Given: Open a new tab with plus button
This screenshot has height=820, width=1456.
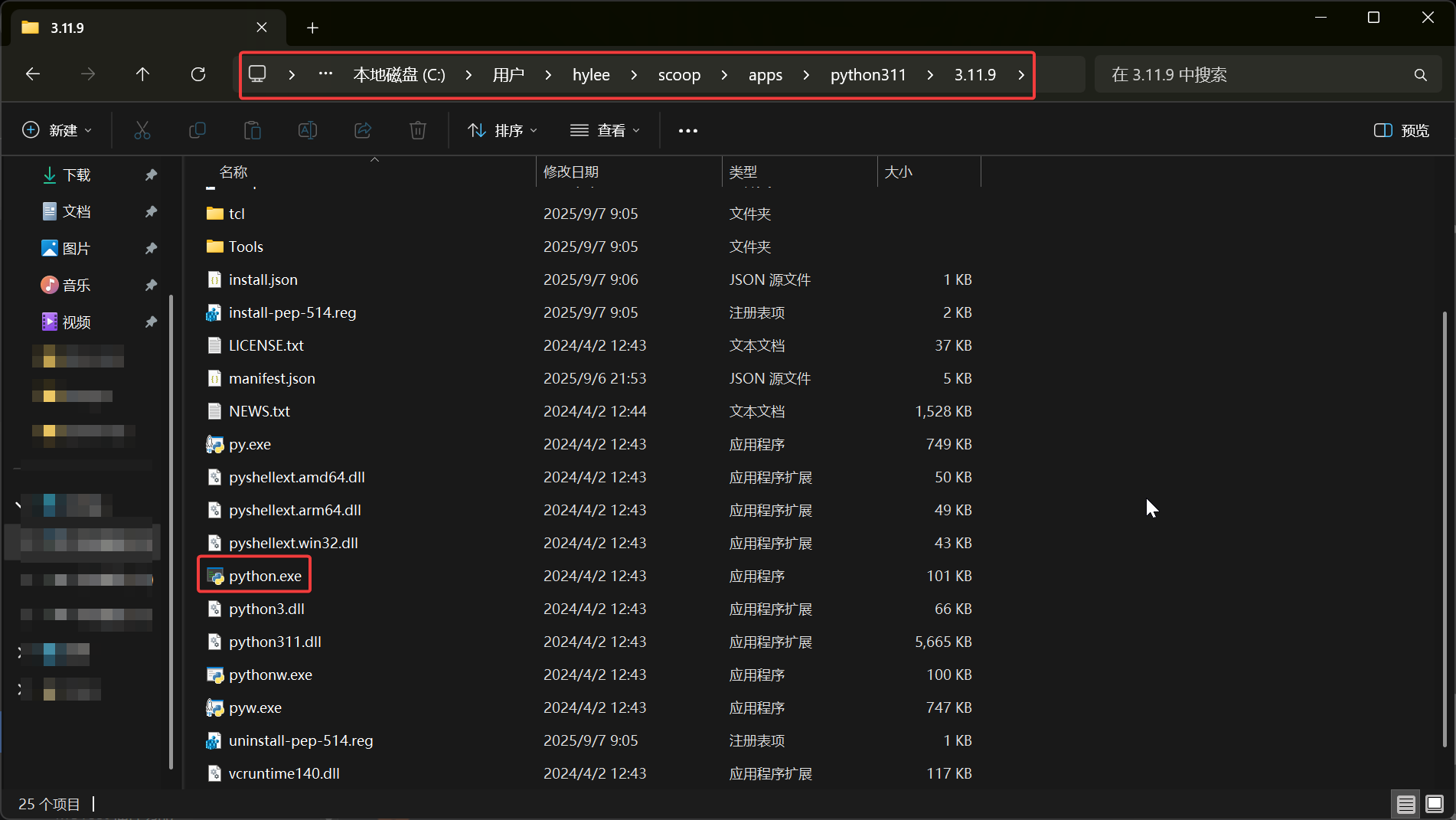Looking at the screenshot, I should tap(312, 28).
